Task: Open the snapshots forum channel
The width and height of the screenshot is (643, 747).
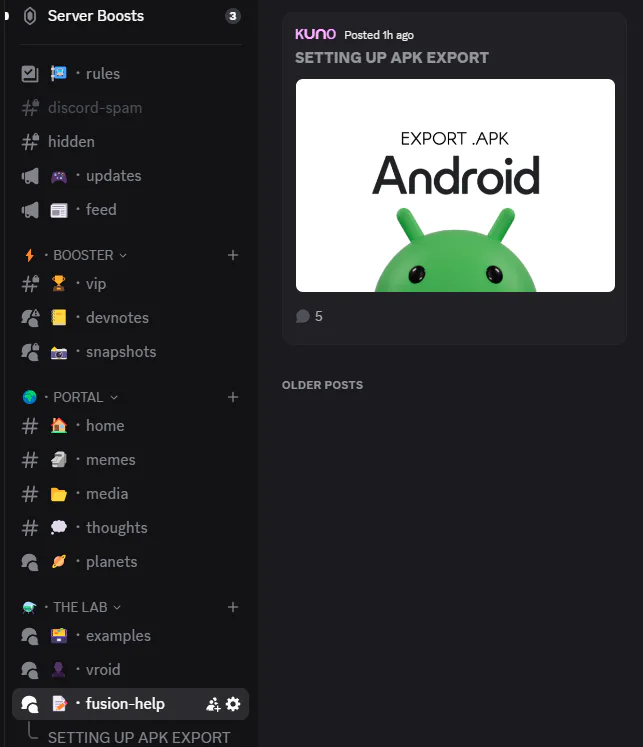Action: (131, 352)
